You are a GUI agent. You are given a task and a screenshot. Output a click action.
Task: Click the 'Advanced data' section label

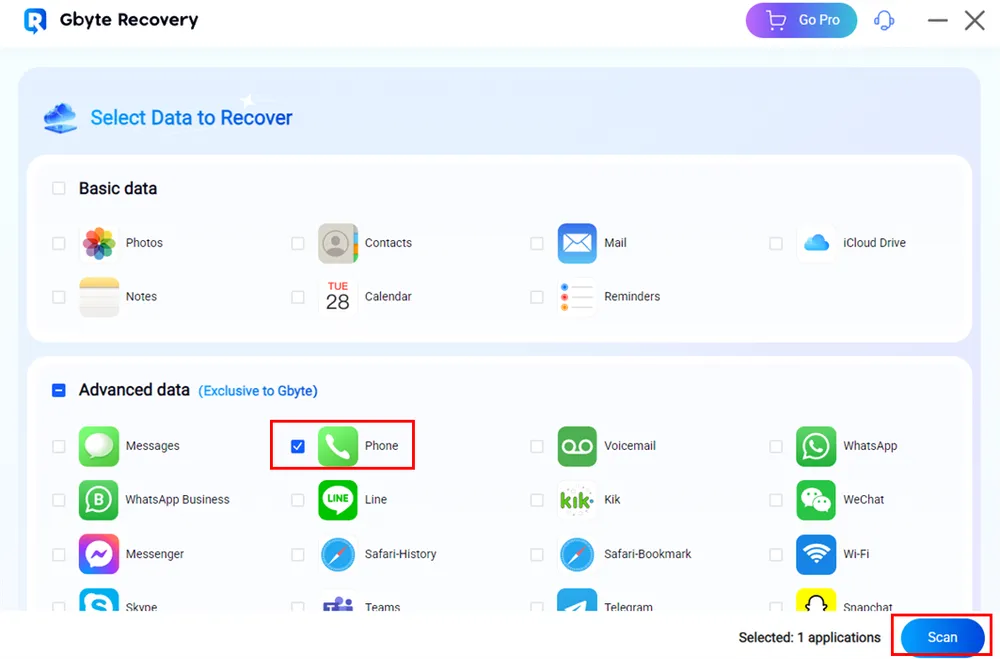coord(134,390)
